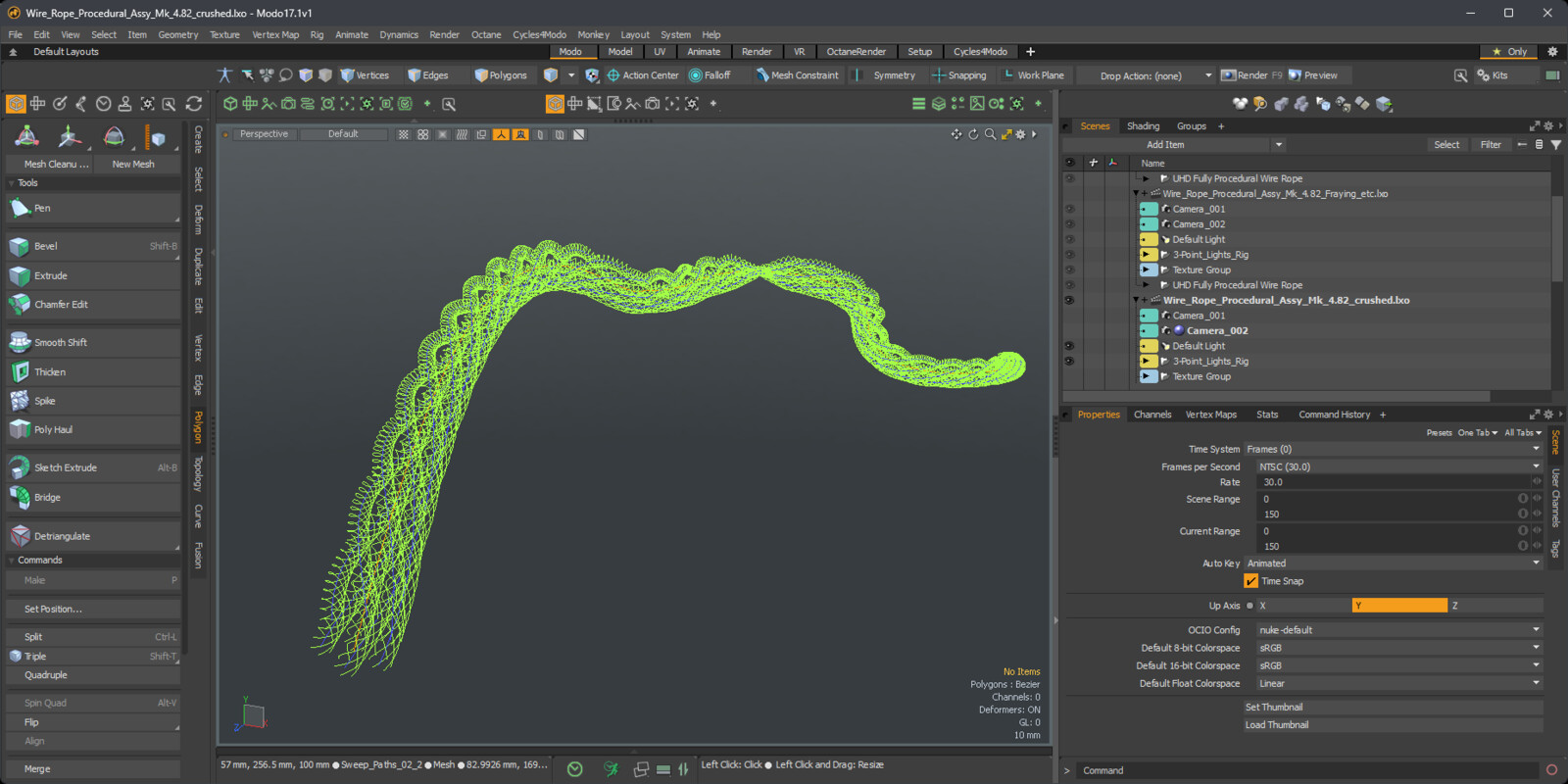Image resolution: width=1568 pixels, height=784 pixels.
Task: Switch to the UV layout tab
Action: [660, 52]
